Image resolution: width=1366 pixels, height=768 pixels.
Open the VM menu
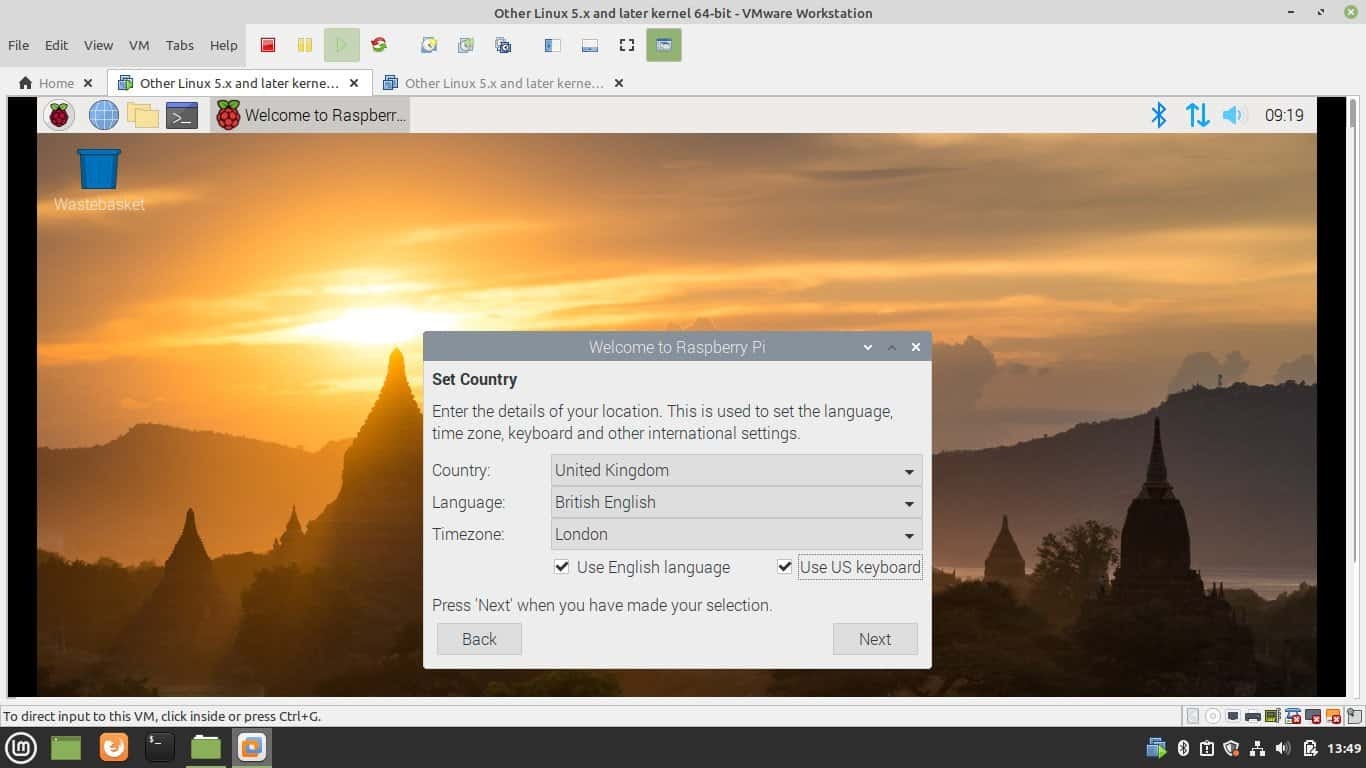(139, 45)
